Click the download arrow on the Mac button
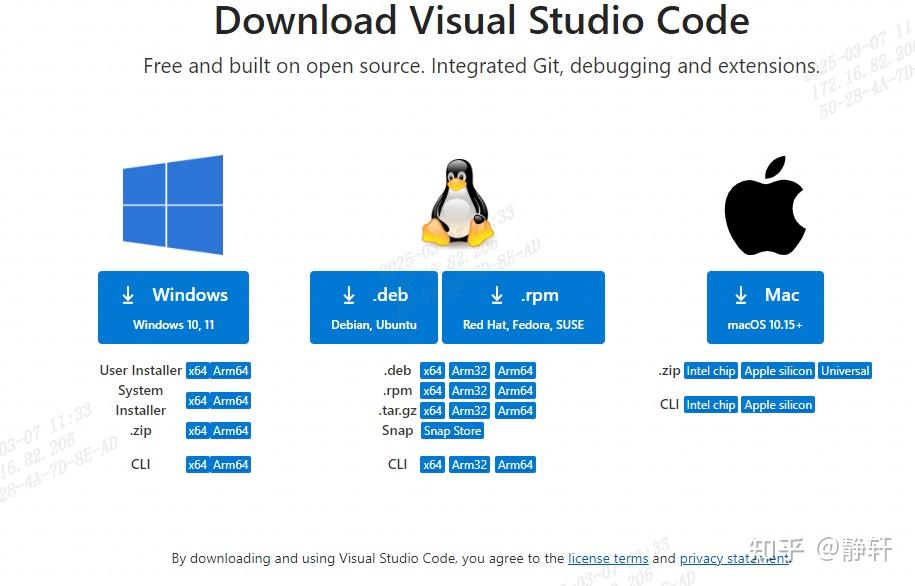Screen dimensions: 915x586 pyautogui.click(x=740, y=294)
